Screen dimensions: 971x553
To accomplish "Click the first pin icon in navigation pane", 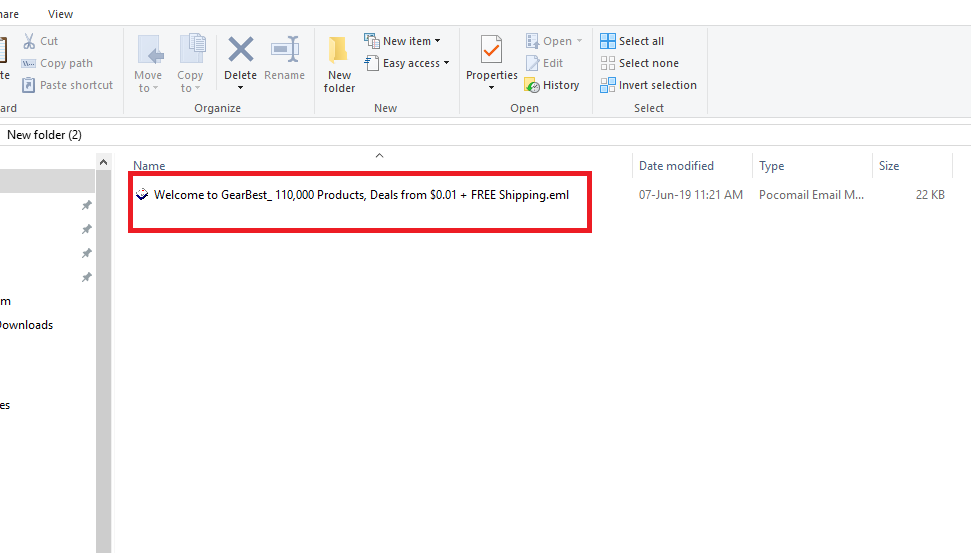I will coord(87,205).
